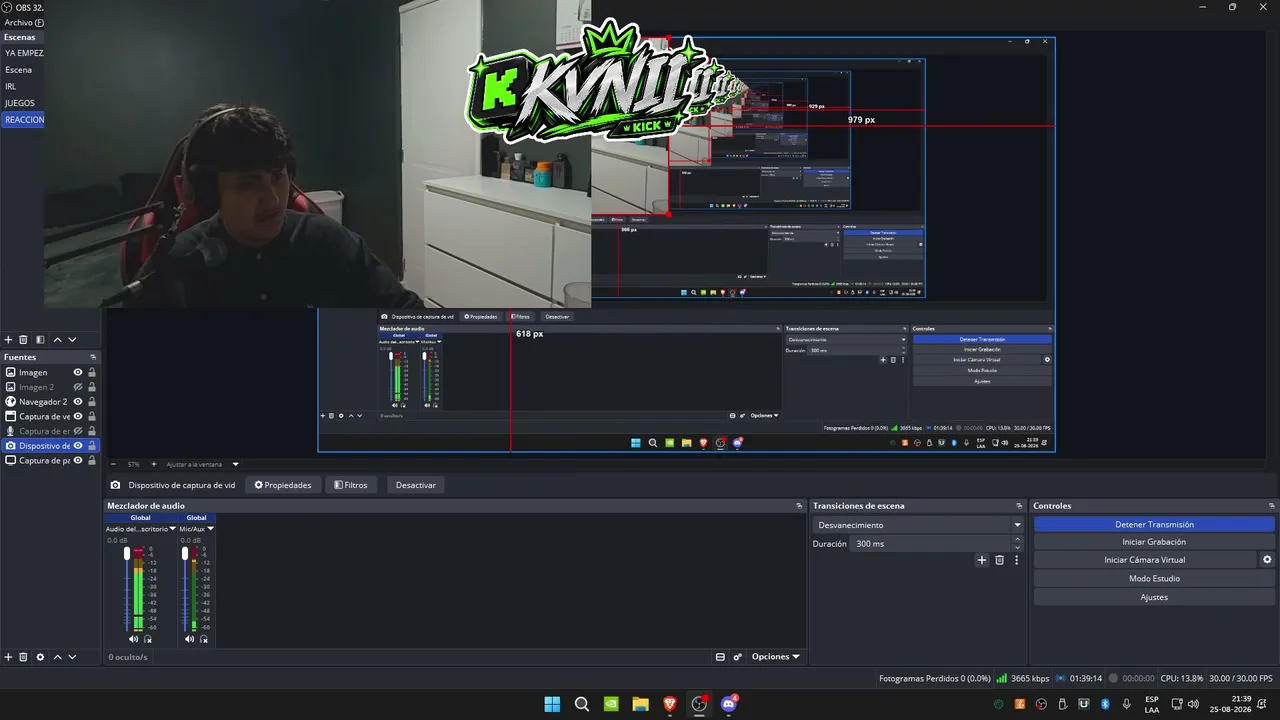
Task: Click Detener Transmisión button
Action: pyautogui.click(x=1154, y=524)
